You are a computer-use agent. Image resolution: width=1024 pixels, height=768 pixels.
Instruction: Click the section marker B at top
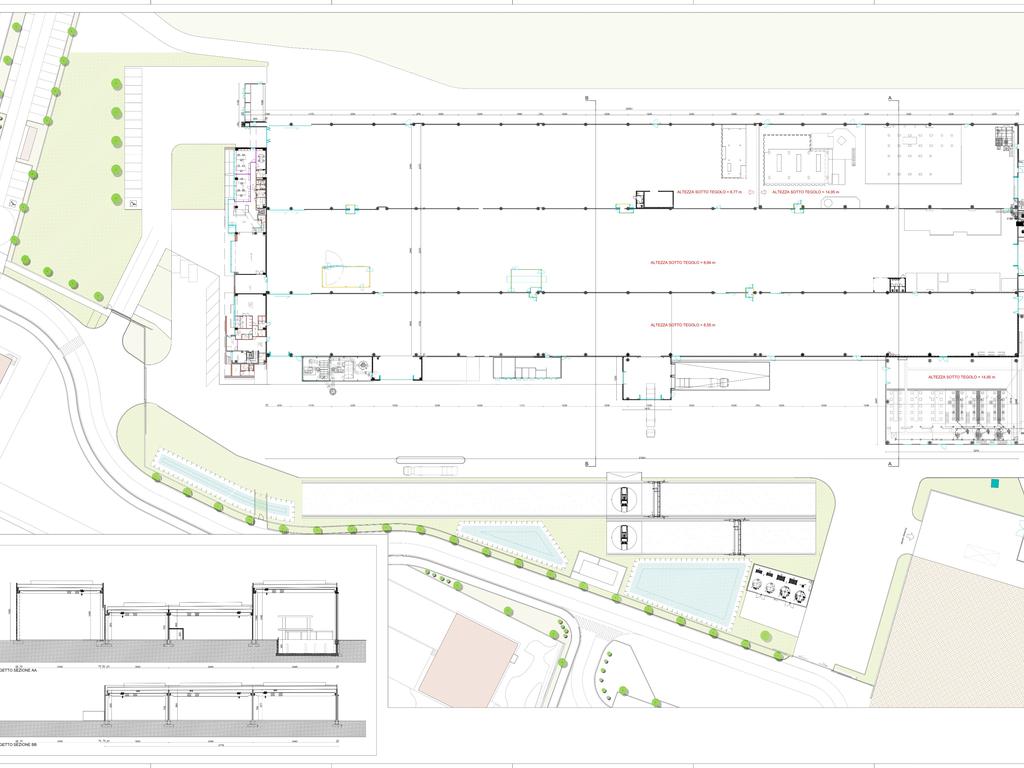(587, 99)
